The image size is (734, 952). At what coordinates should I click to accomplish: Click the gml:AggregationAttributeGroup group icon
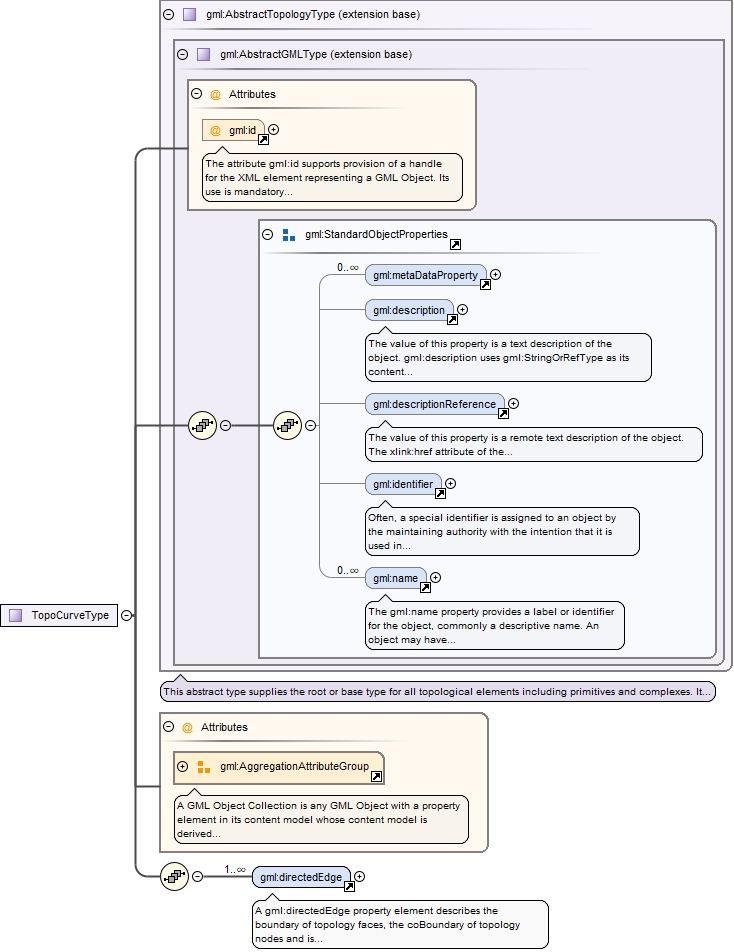(204, 767)
